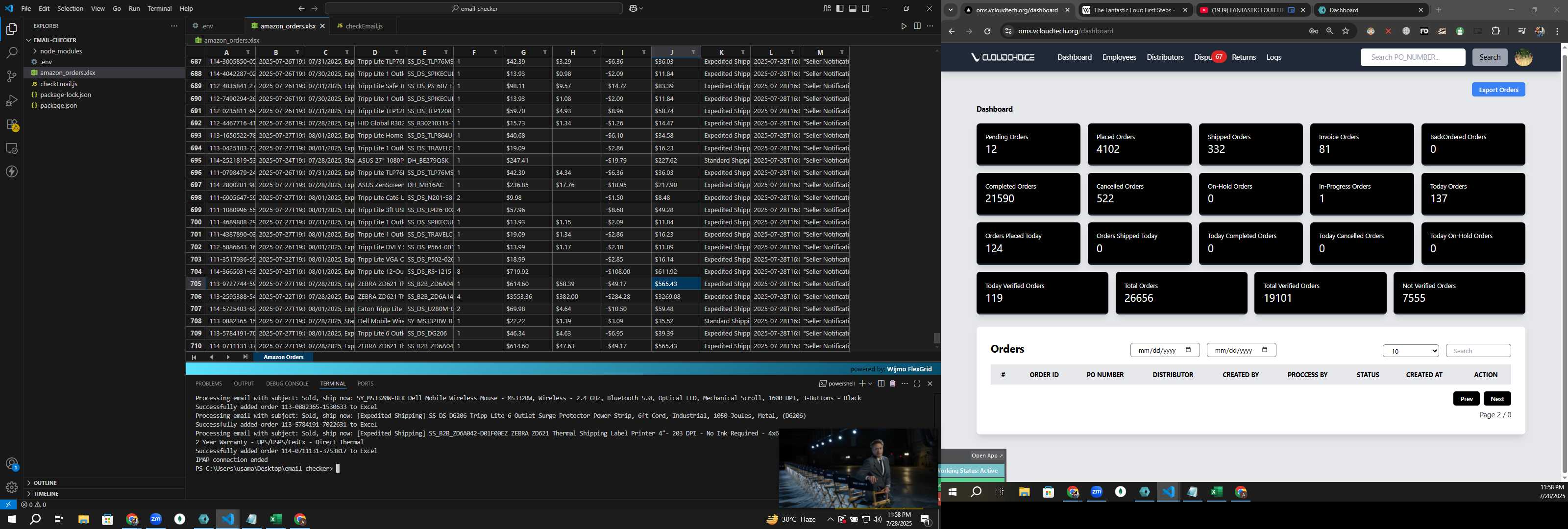Click the FD extension icon in Chrome

(x=1424, y=31)
